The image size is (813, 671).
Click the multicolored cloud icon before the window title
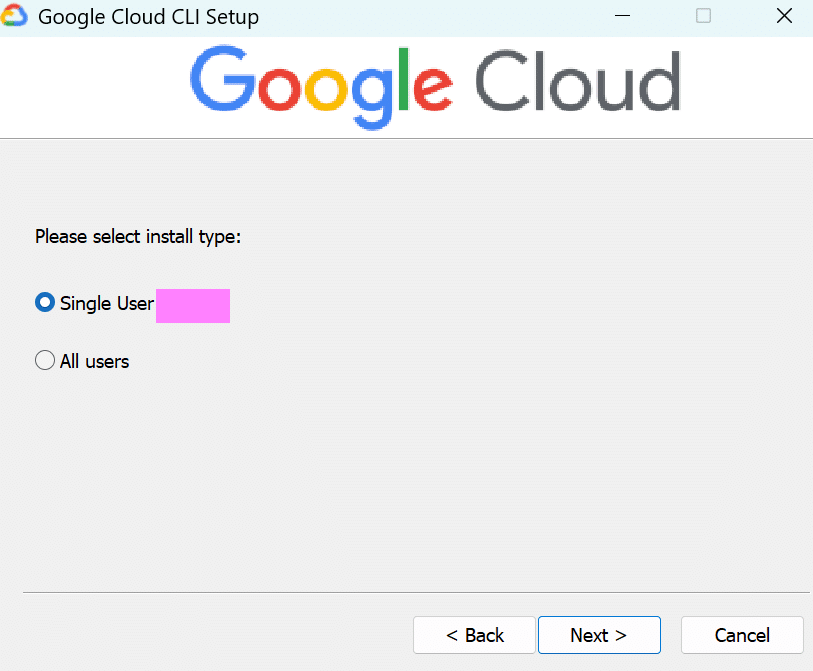click(x=14, y=16)
